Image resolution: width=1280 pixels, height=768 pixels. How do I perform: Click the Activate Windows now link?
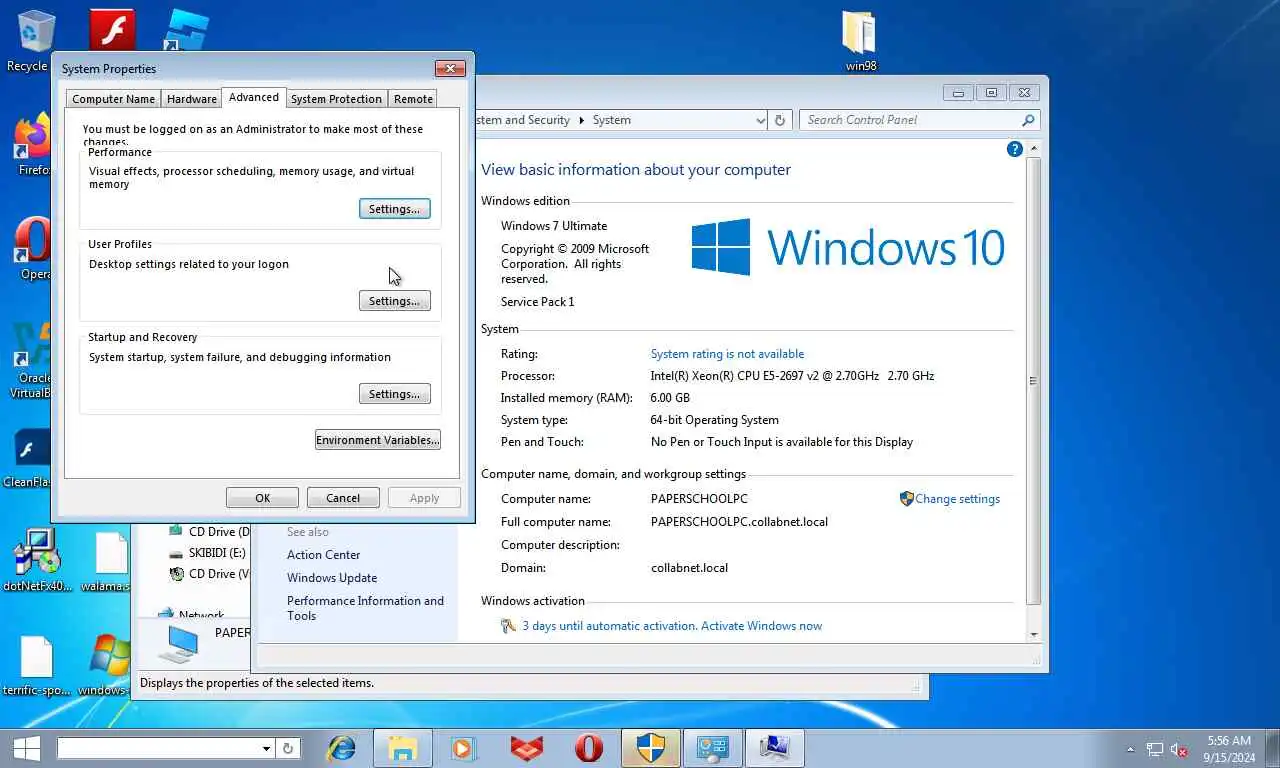[x=761, y=626]
